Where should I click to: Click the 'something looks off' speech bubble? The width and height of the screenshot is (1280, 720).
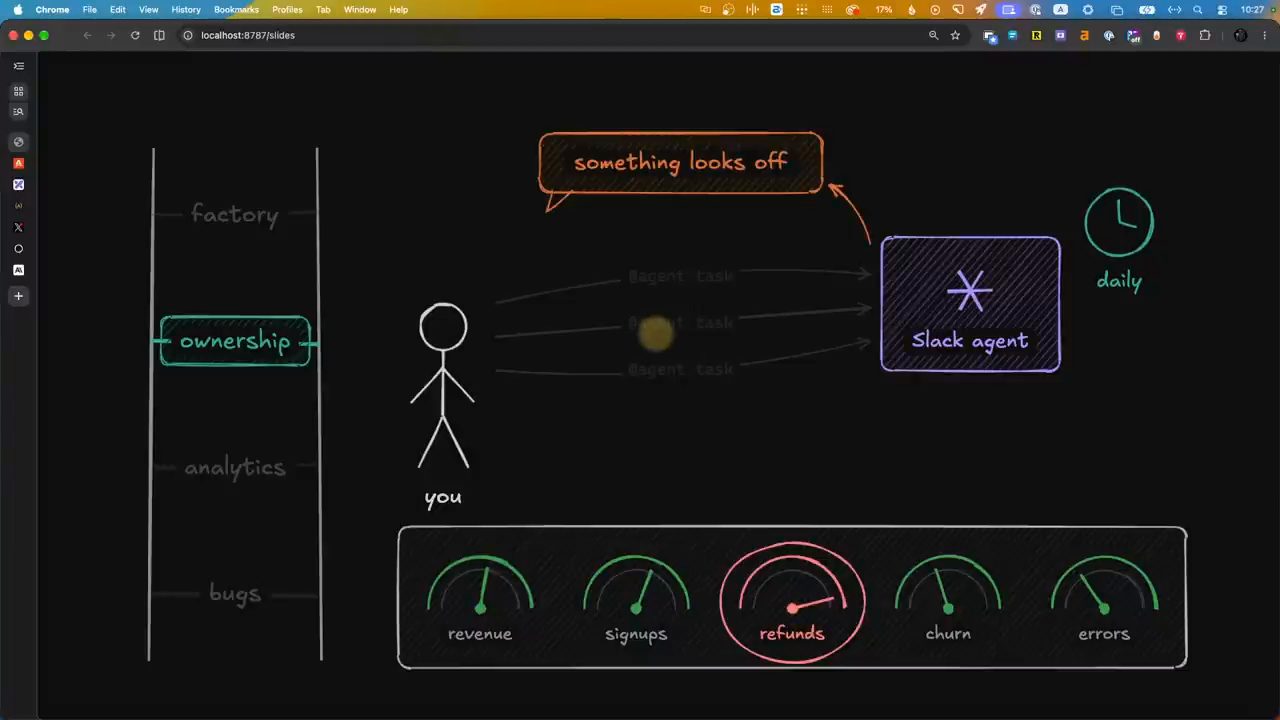coord(681,163)
